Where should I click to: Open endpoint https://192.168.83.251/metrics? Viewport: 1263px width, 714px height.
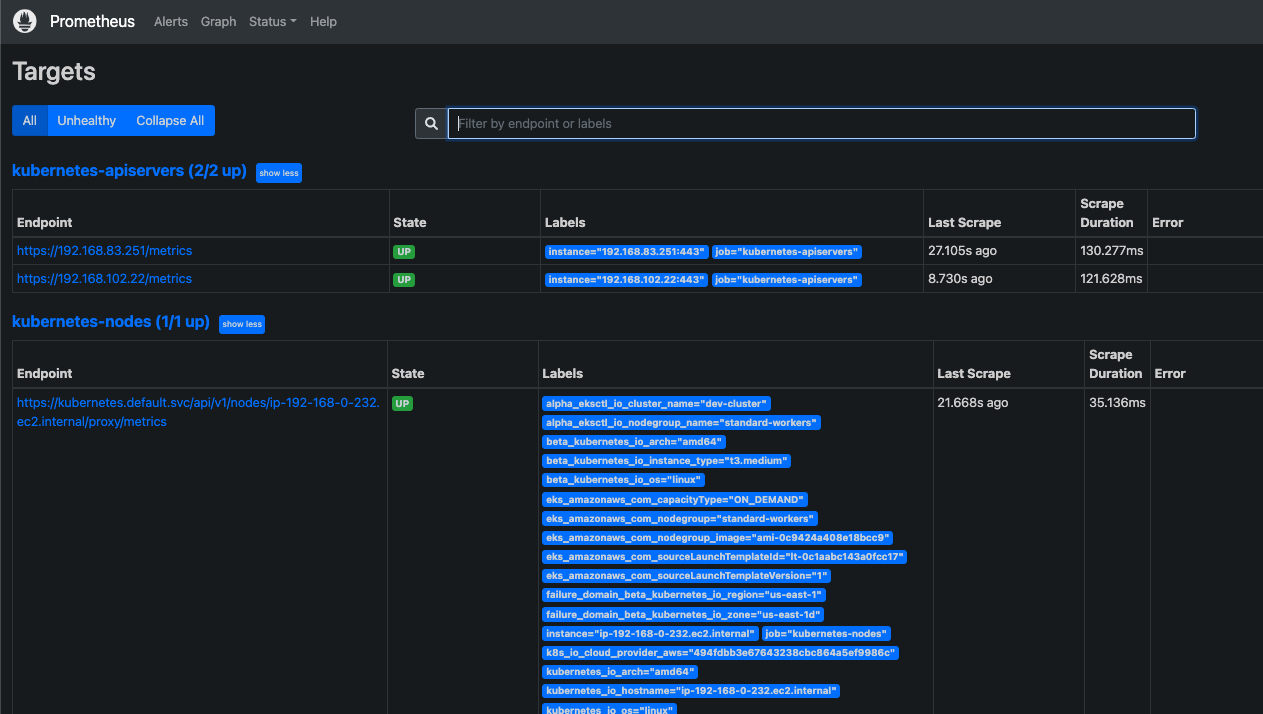coord(104,250)
